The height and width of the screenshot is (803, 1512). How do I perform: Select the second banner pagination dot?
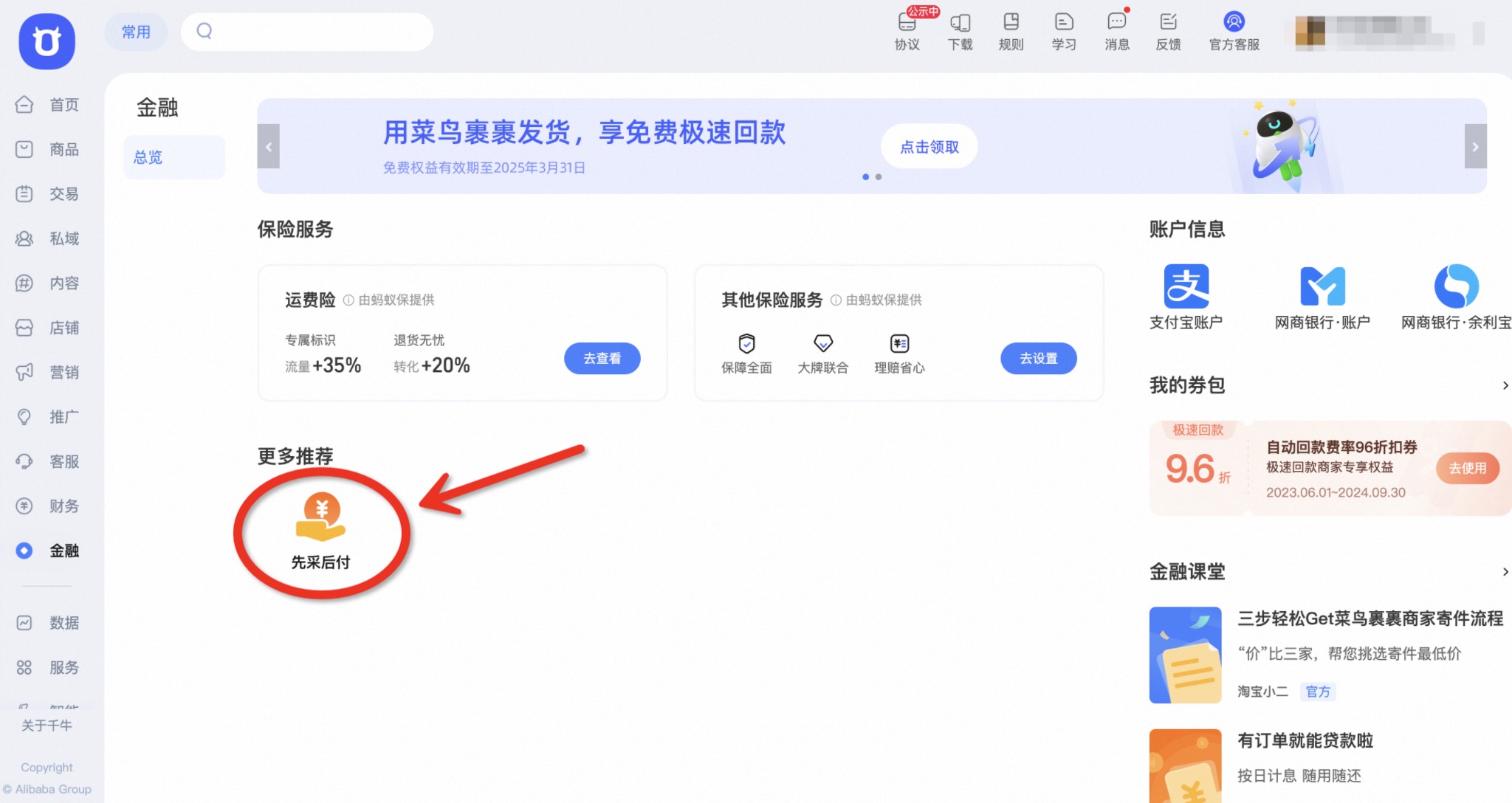(x=879, y=177)
